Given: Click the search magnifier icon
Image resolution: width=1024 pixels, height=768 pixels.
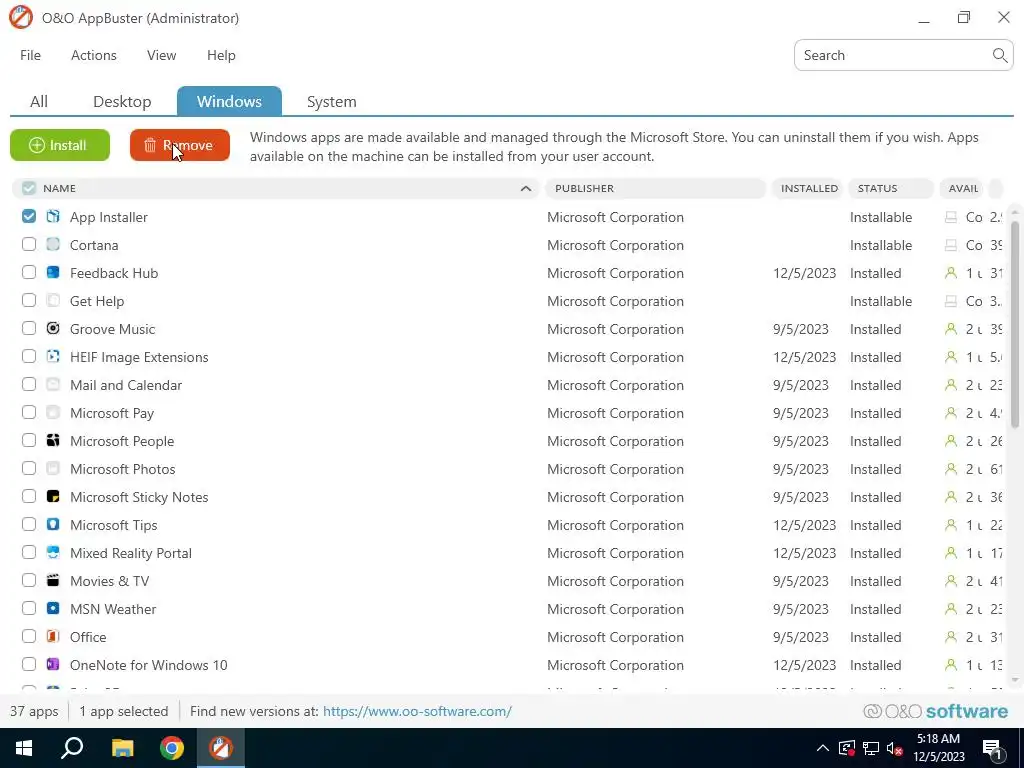Looking at the screenshot, I should [x=999, y=55].
